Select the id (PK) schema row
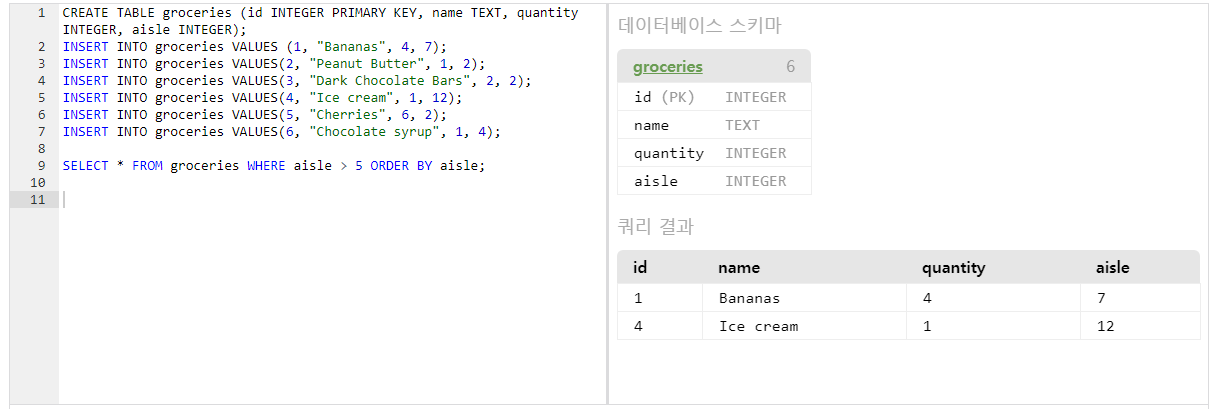 (714, 97)
